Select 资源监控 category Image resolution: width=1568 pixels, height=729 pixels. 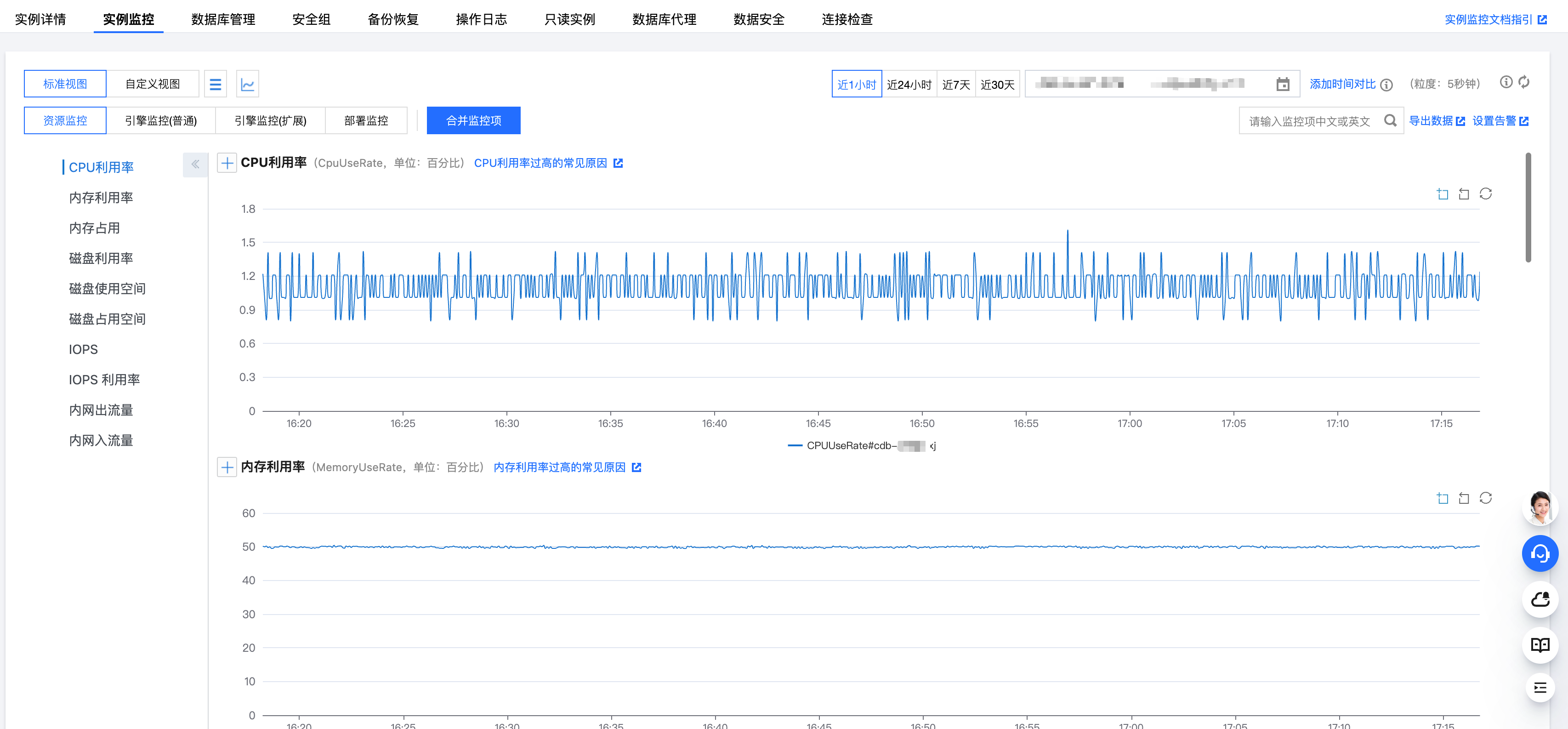click(65, 120)
